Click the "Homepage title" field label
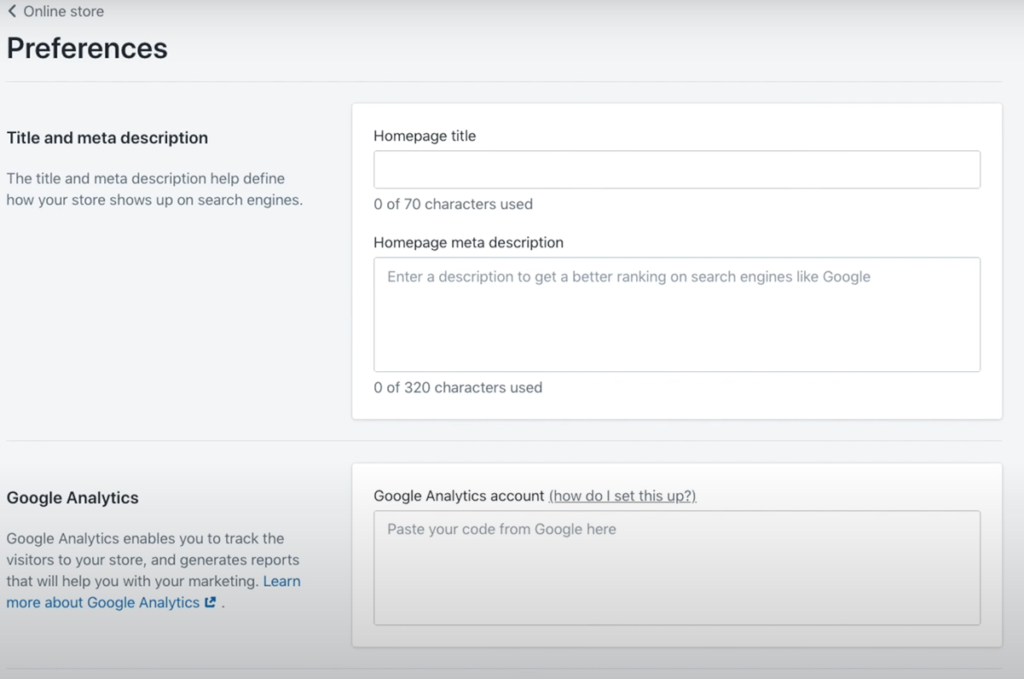The image size is (1024, 679). 424,136
